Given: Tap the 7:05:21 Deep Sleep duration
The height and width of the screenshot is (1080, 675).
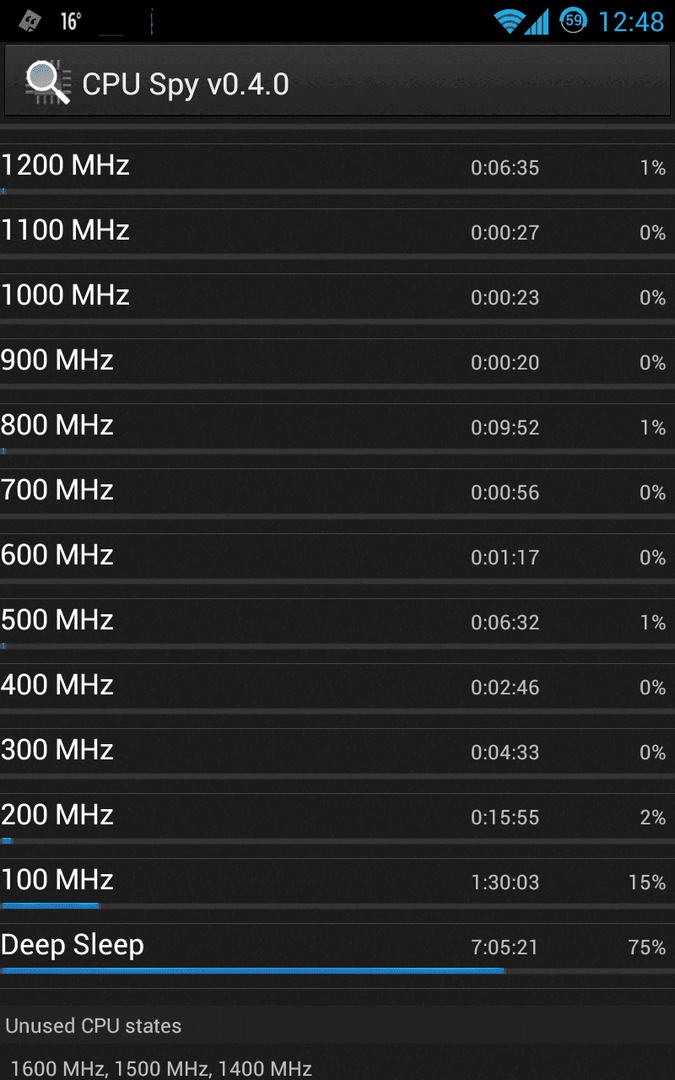Looking at the screenshot, I should pyautogui.click(x=504, y=948).
